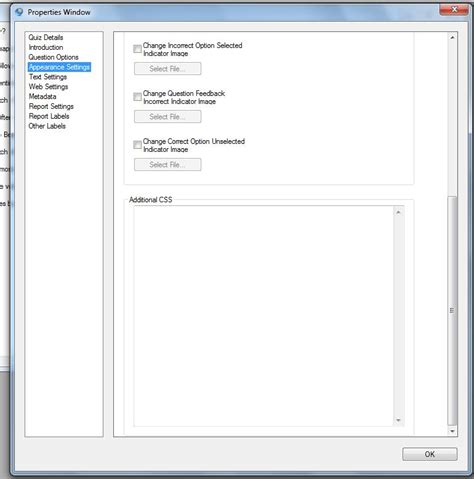Open Text Settings
Screen dimensions: 474x479
[48, 77]
